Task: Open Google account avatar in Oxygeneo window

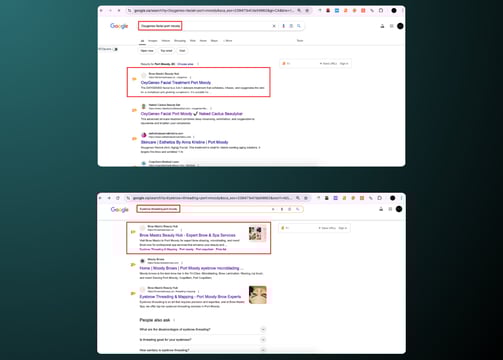Action: click(400, 26)
